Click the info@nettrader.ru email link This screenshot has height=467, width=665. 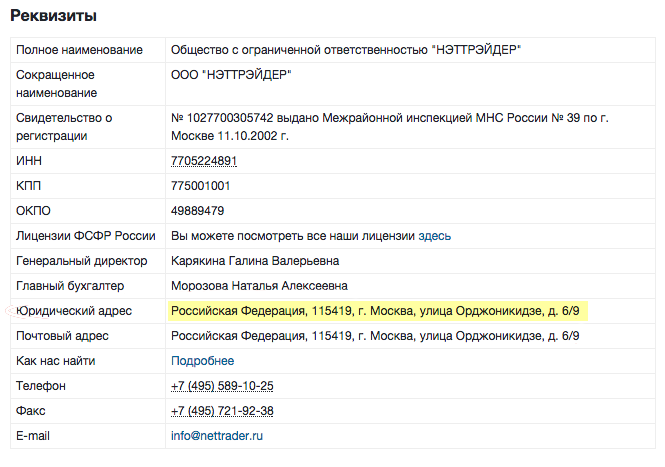[x=217, y=436]
